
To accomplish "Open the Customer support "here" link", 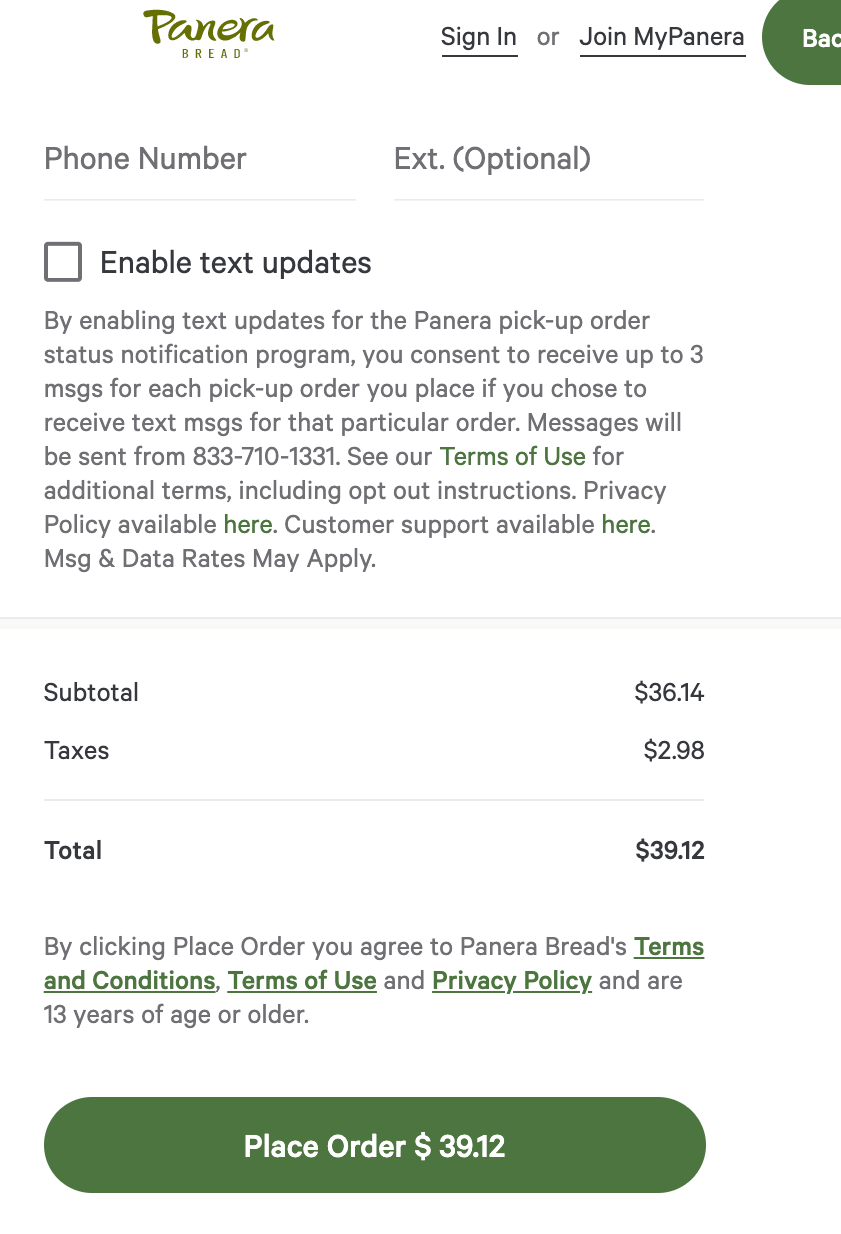I will tap(626, 525).
